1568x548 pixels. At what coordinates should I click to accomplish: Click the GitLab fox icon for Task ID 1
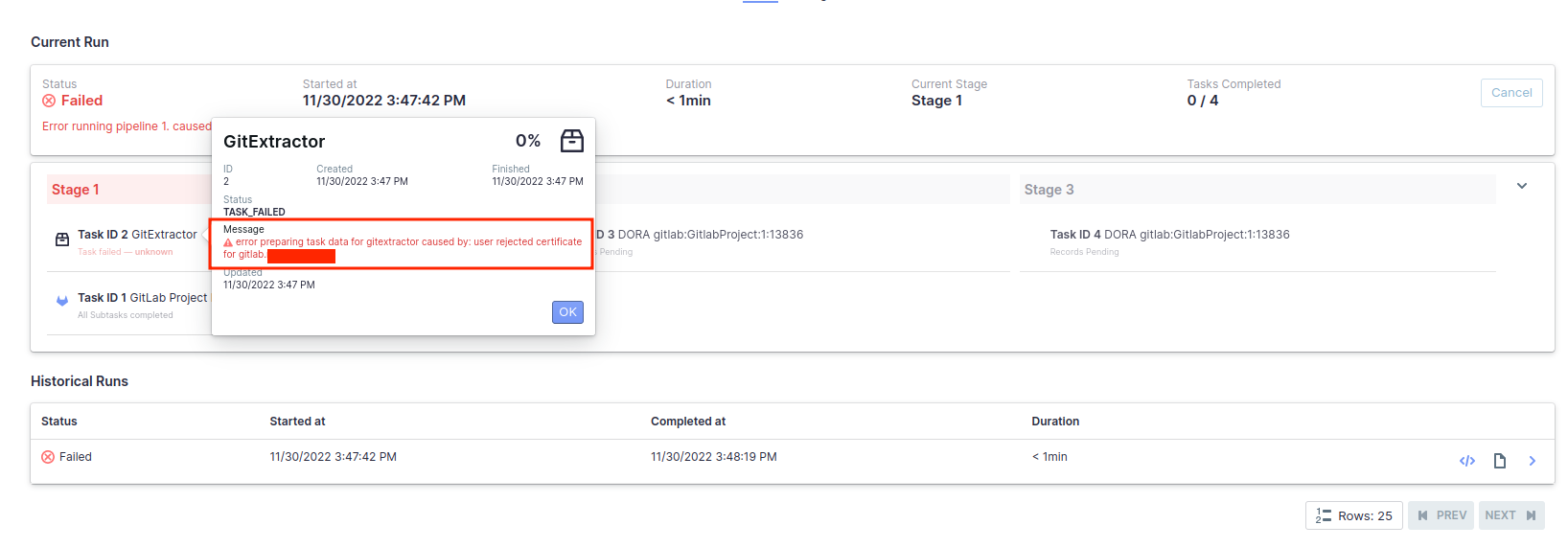point(62,301)
